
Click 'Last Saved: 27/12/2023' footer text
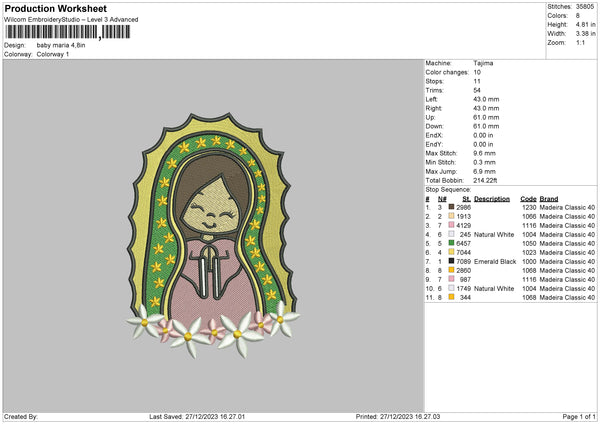[182, 416]
